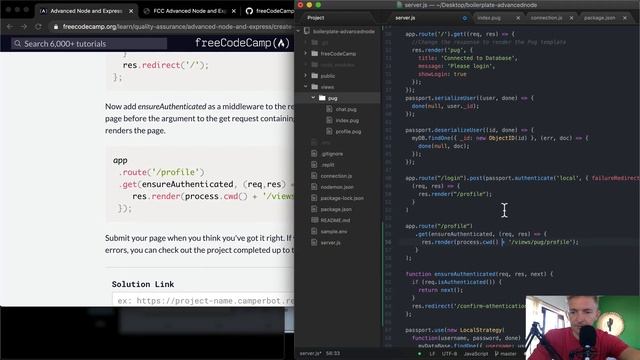Viewport: 640px width, 360px height.
Task: Click the public folder icon
Action: point(314,76)
